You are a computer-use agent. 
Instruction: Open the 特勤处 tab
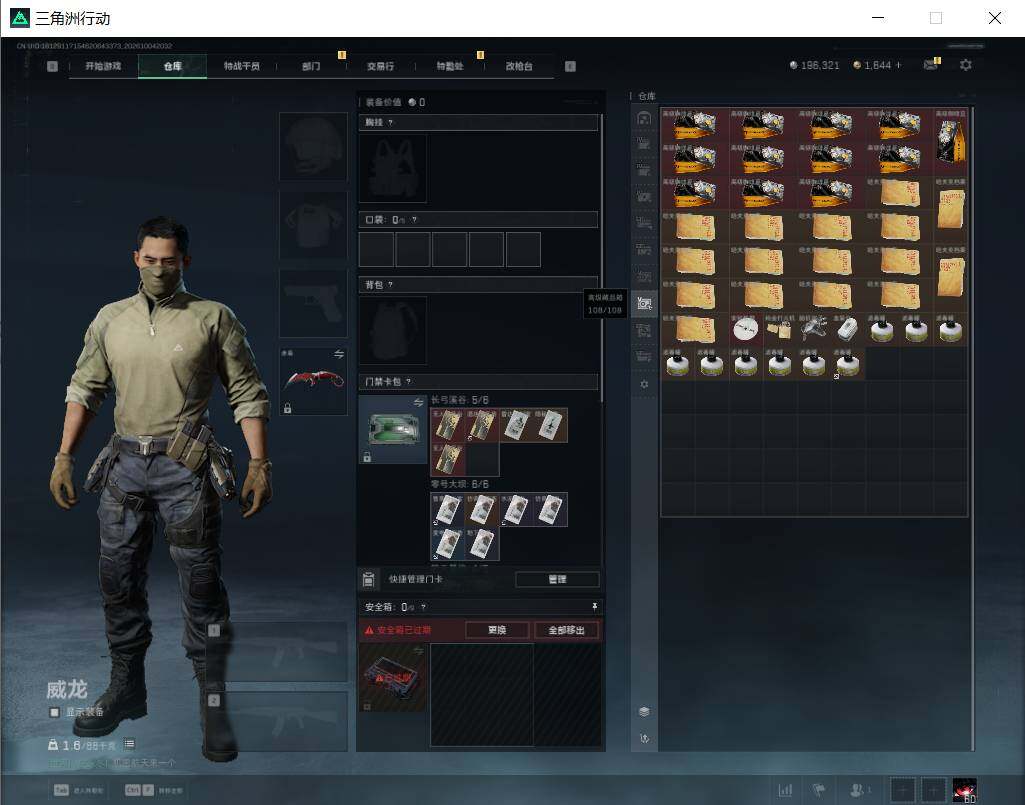click(x=450, y=66)
